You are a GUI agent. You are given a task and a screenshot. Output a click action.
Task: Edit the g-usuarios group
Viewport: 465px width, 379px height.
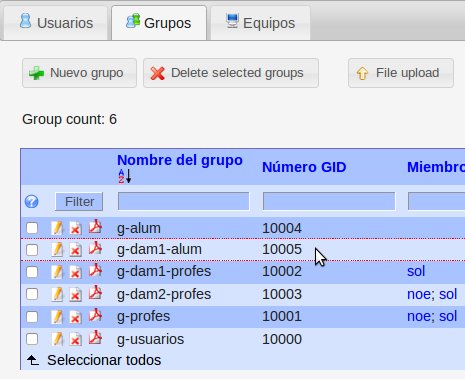click(57, 339)
